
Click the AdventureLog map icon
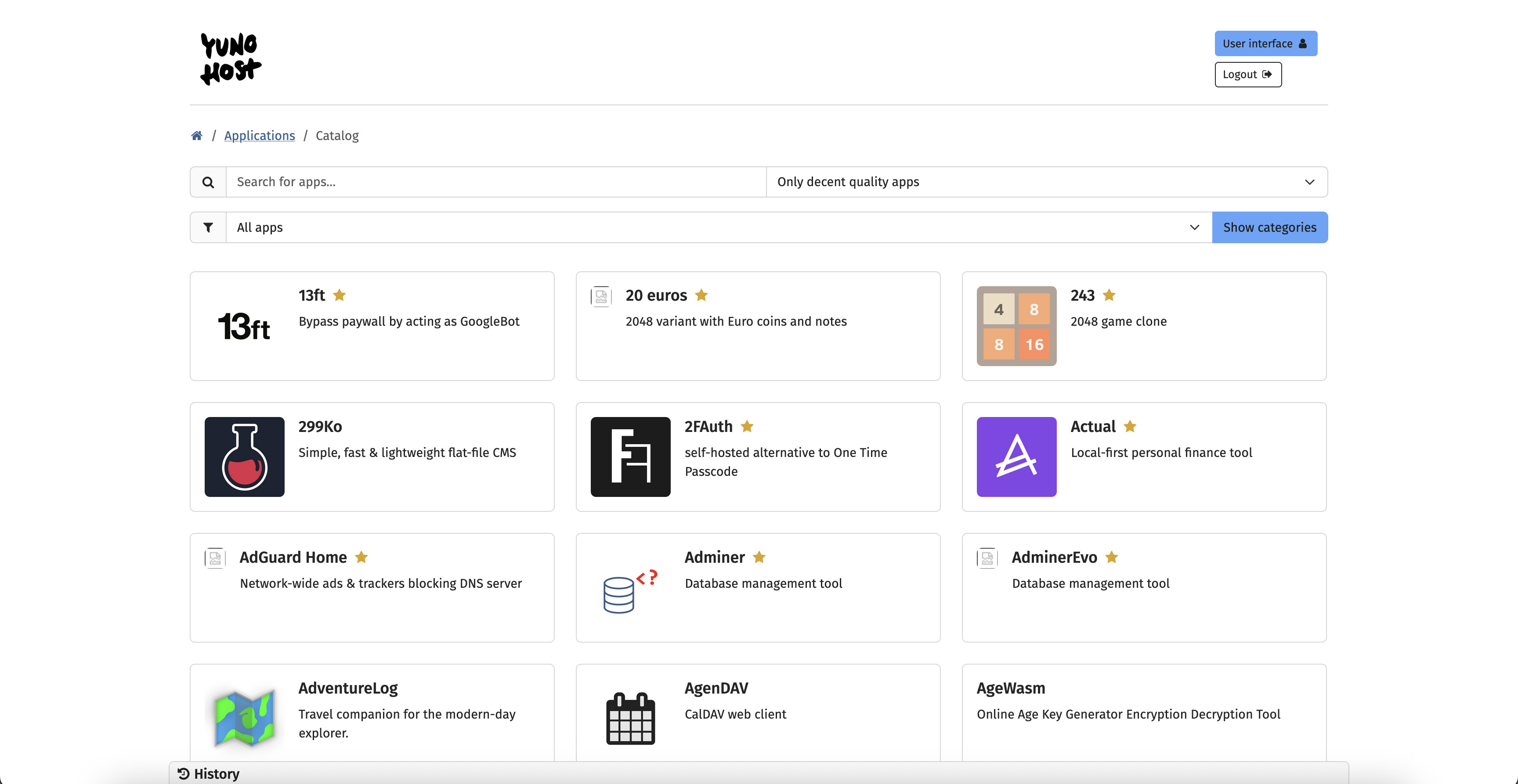tap(244, 717)
